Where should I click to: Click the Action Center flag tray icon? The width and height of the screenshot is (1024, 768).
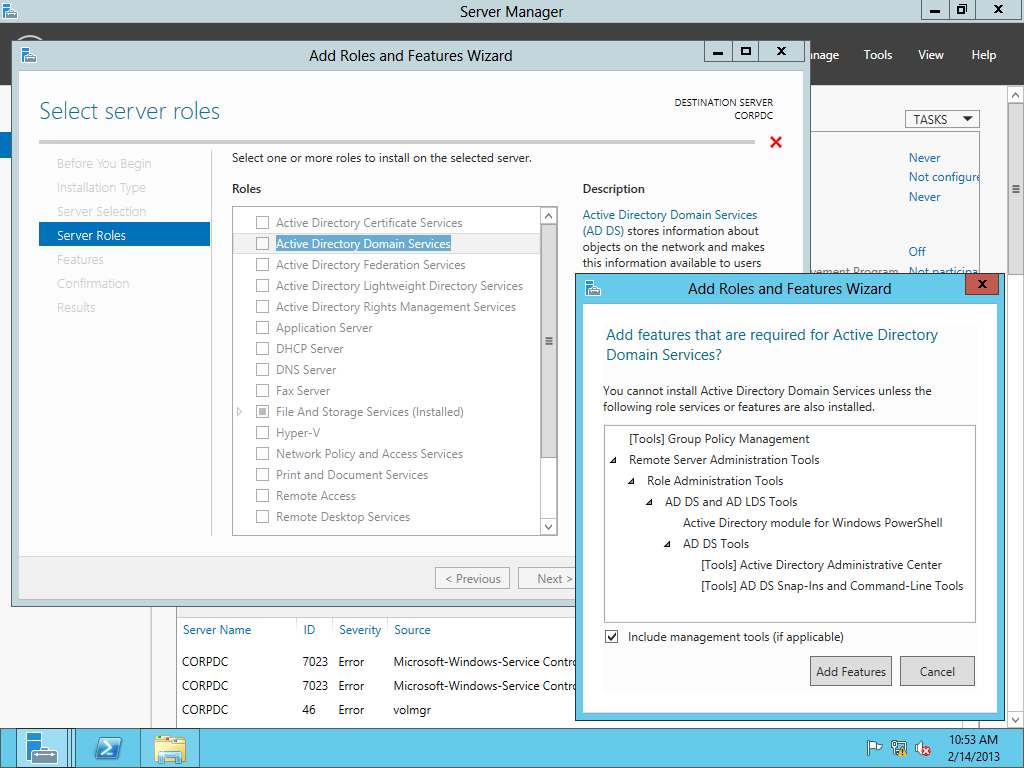[874, 748]
